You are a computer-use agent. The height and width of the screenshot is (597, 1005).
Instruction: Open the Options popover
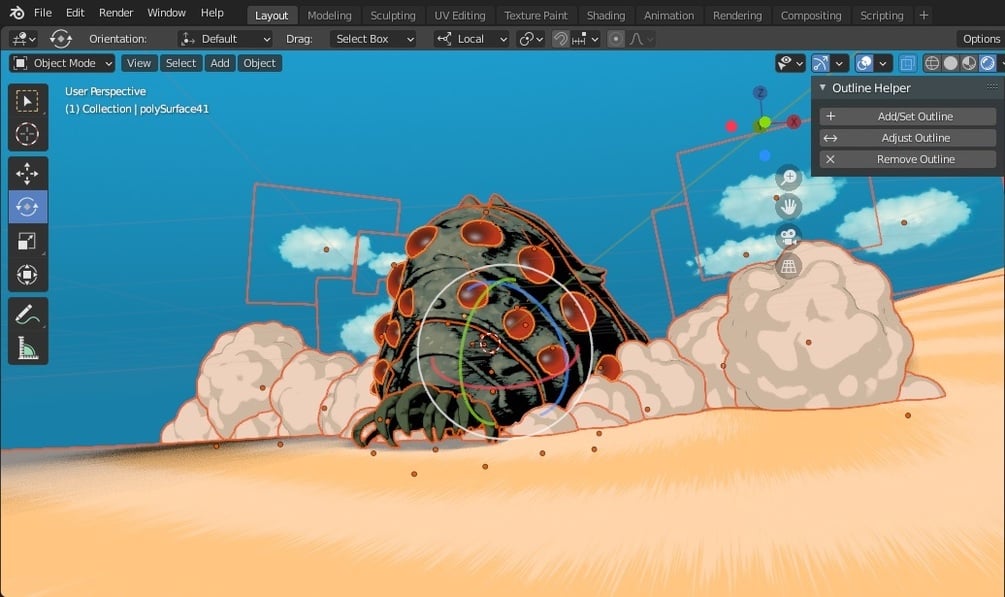(981, 39)
